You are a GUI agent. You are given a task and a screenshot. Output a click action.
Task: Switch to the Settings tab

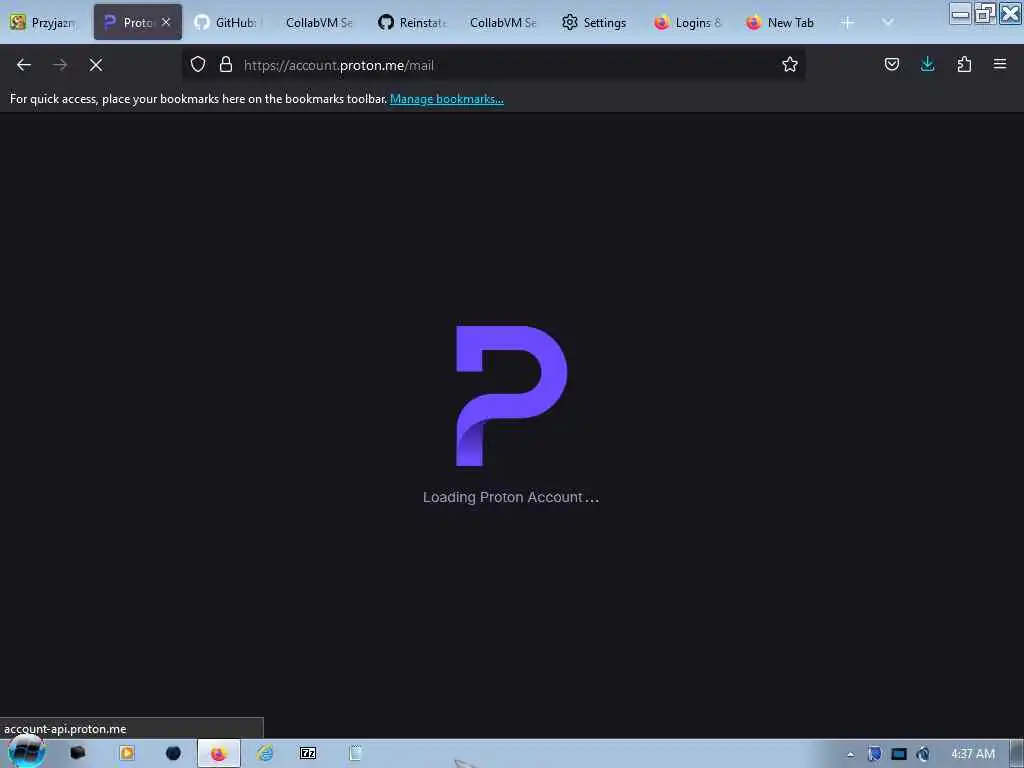pos(595,22)
